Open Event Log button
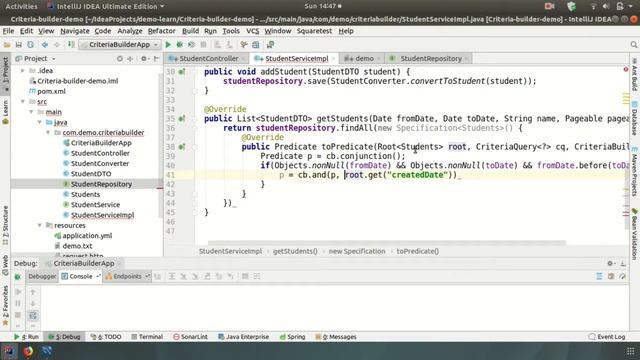This screenshot has width=640, height=360. click(607, 337)
